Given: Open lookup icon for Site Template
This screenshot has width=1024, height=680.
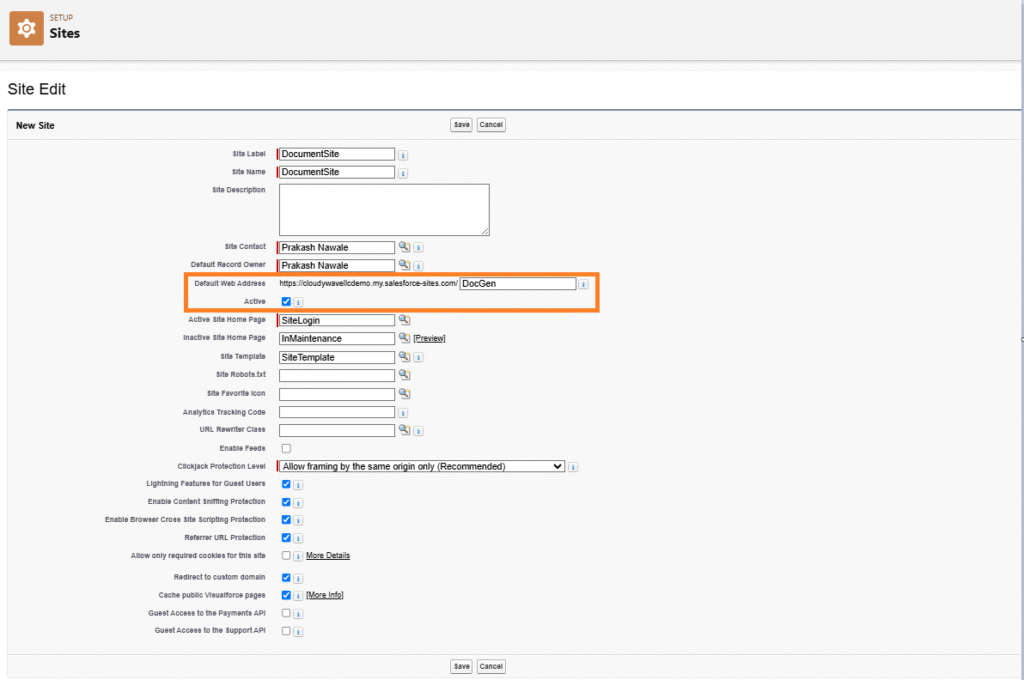Looking at the screenshot, I should (404, 357).
